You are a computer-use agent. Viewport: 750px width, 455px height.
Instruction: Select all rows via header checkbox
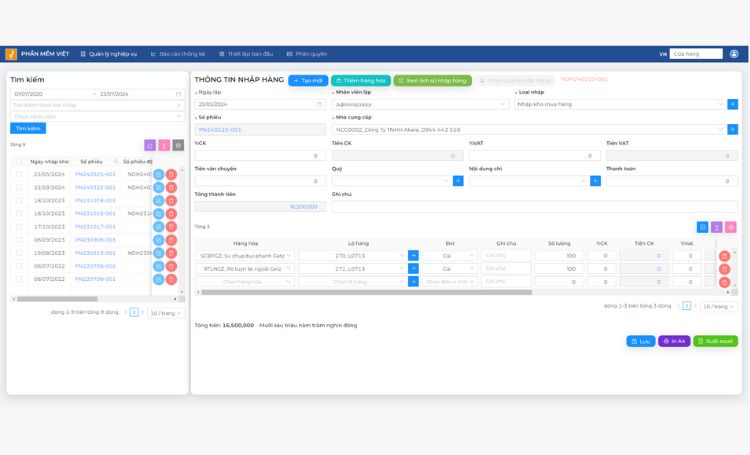coord(19,161)
